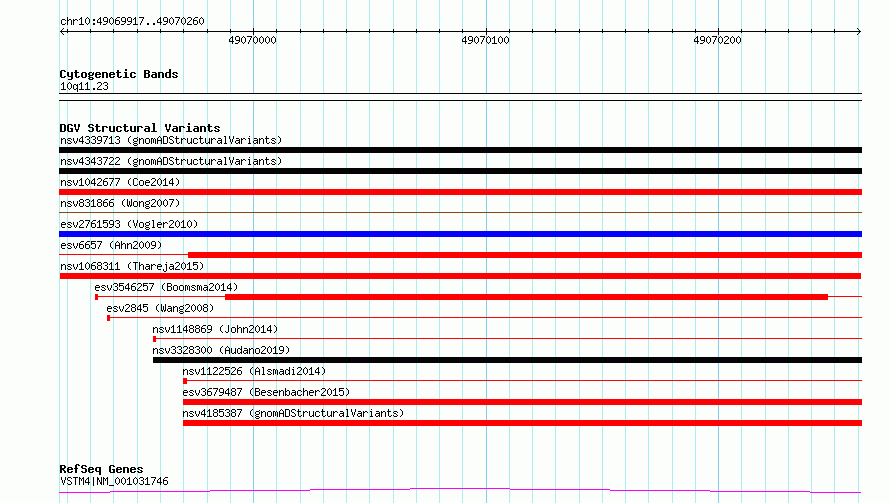Open the VSTM4|NM_001031746 gene label
The image size is (890, 503).
tap(114, 481)
